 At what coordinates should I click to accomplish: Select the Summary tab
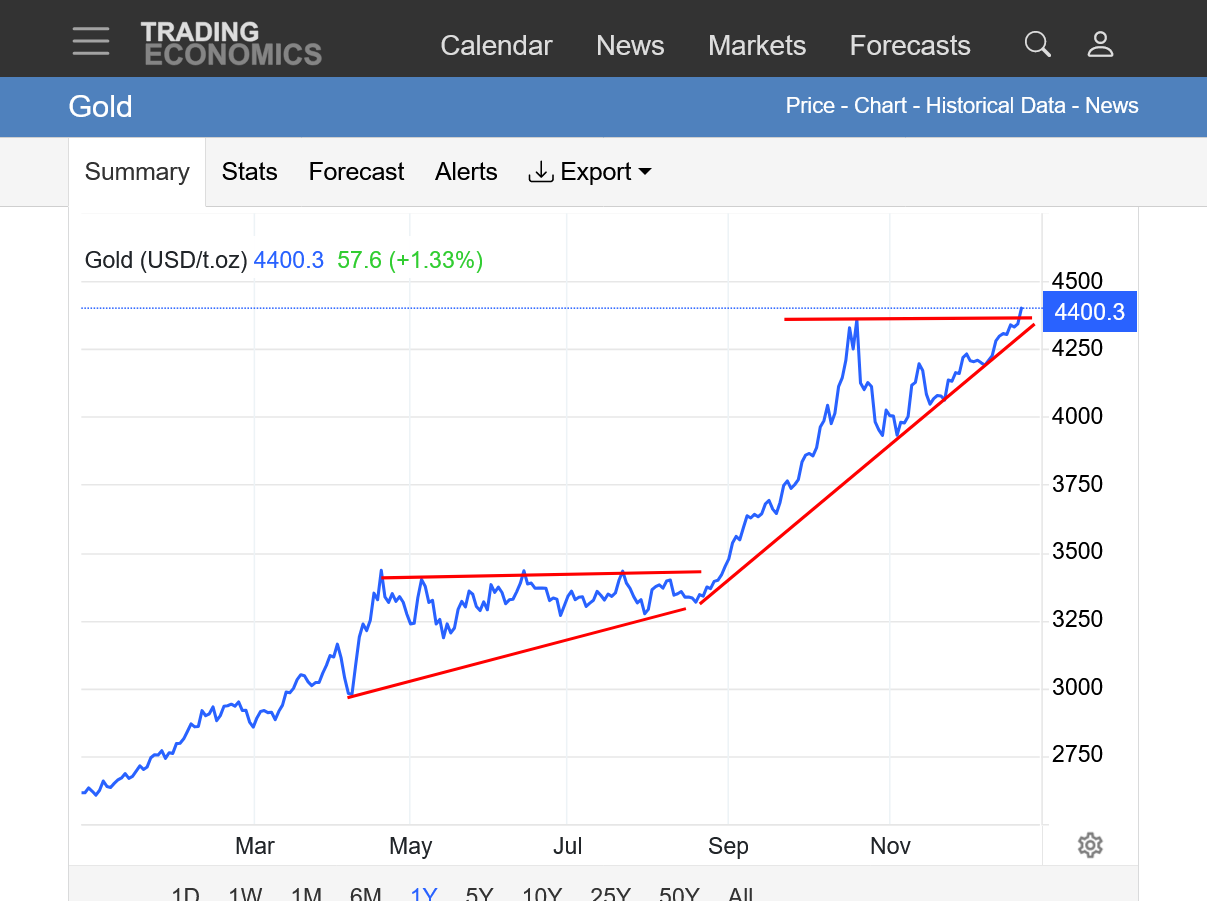click(137, 172)
